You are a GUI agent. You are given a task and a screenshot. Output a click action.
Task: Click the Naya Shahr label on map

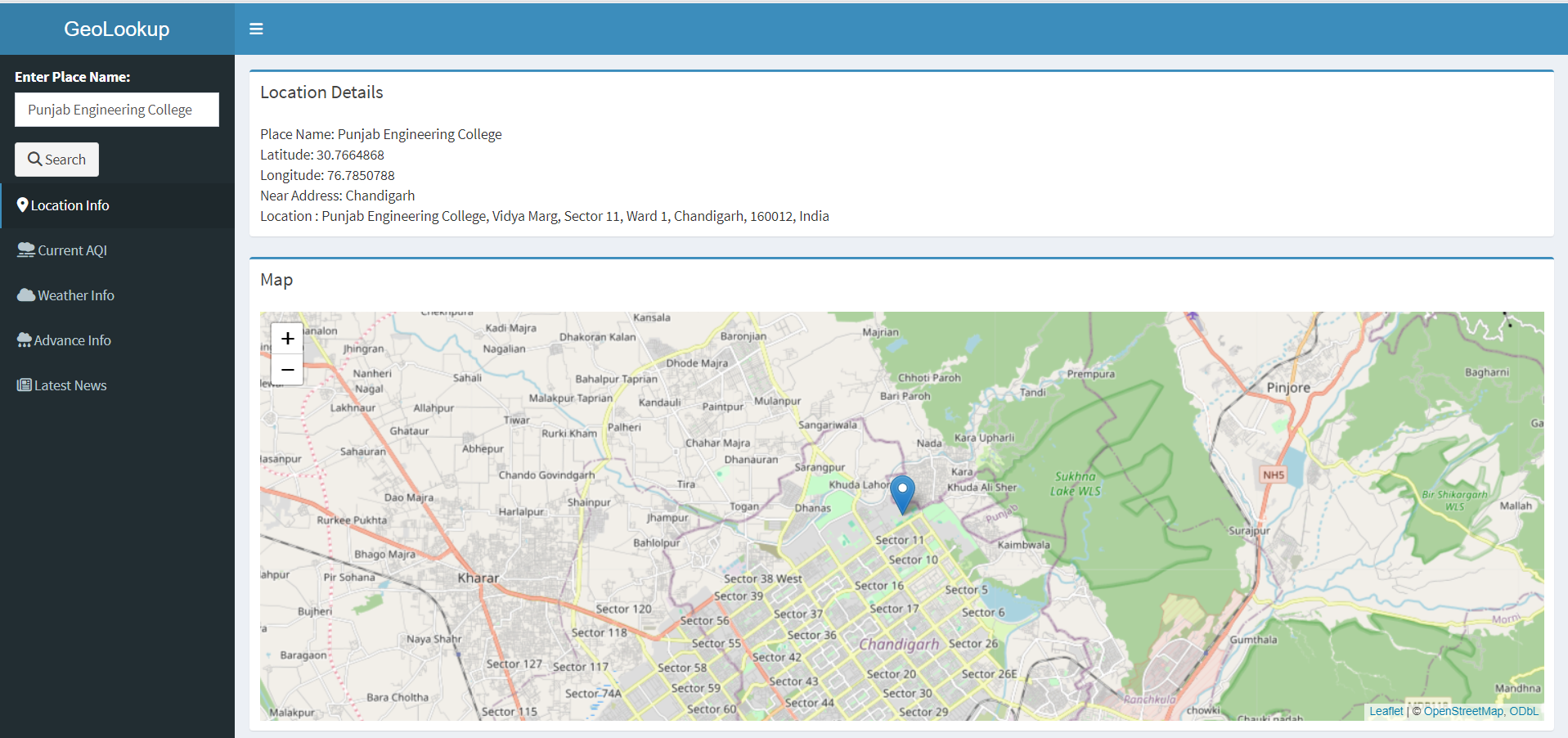click(x=434, y=639)
